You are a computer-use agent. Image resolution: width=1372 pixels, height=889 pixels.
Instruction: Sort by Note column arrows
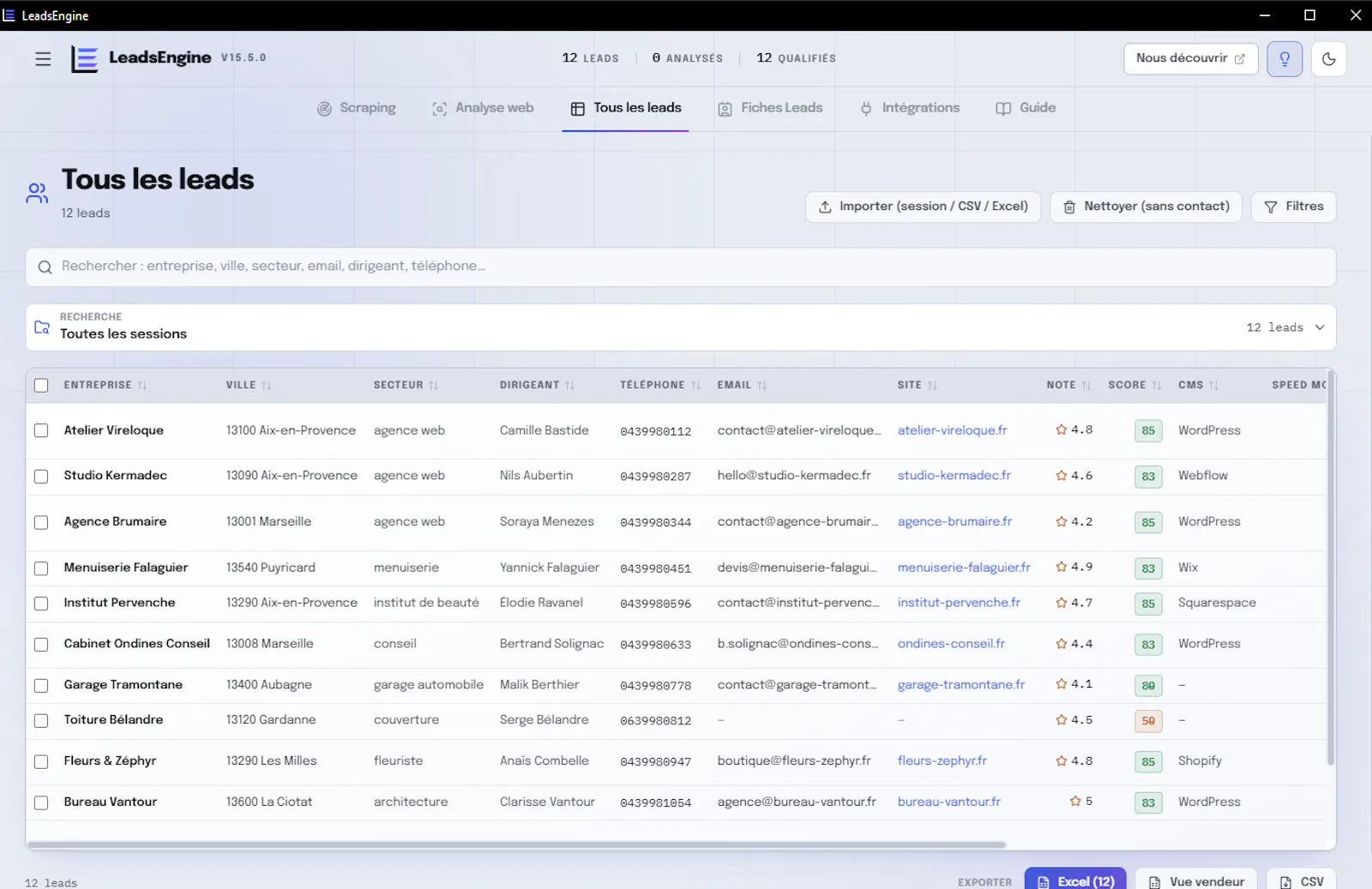[1086, 386]
